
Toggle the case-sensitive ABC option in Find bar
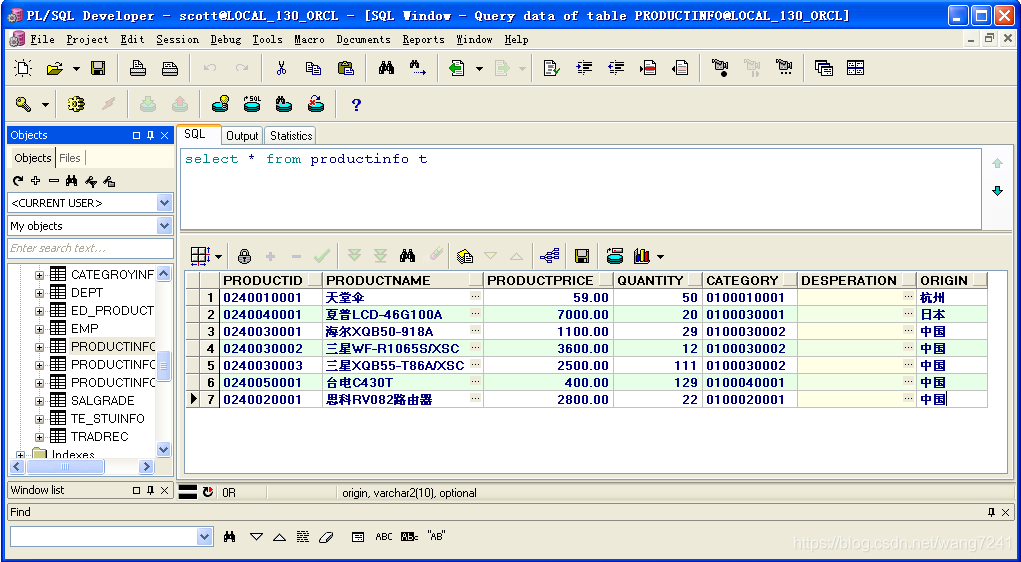(384, 537)
